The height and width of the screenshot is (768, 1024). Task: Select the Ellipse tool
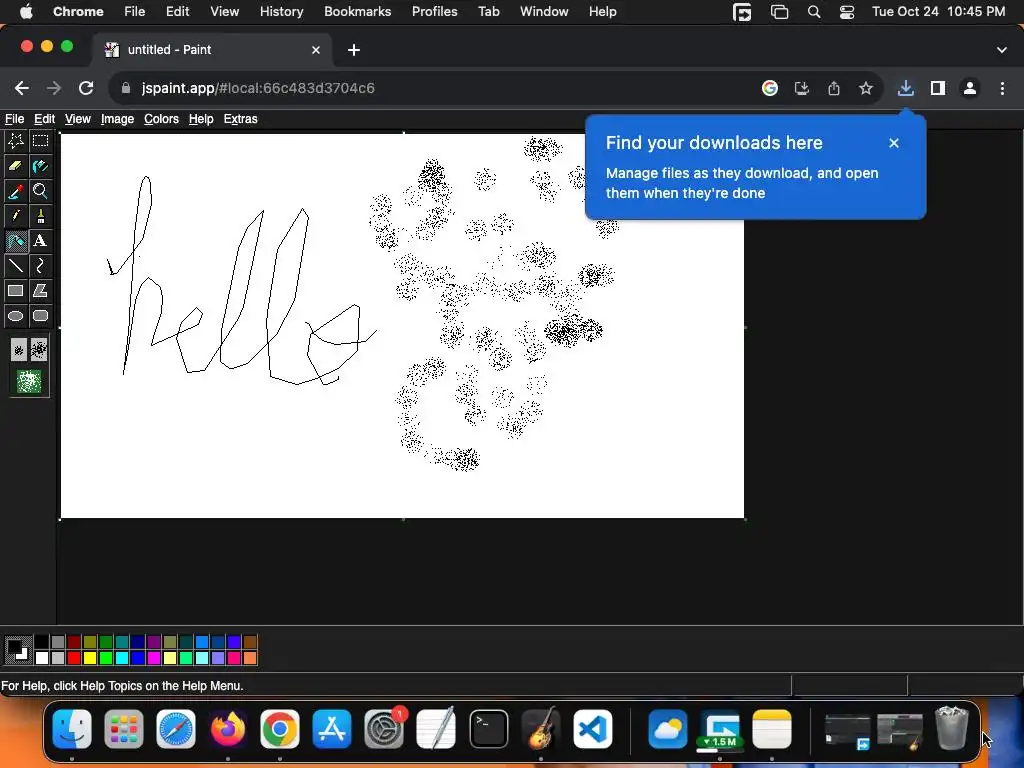tap(16, 316)
